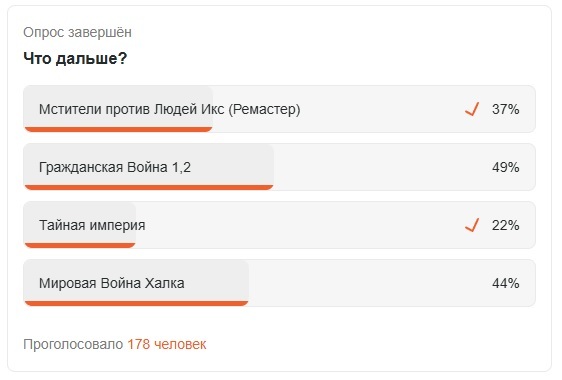This screenshot has height=380, width=562.
Task: Click the 49% result value
Action: (x=505, y=167)
